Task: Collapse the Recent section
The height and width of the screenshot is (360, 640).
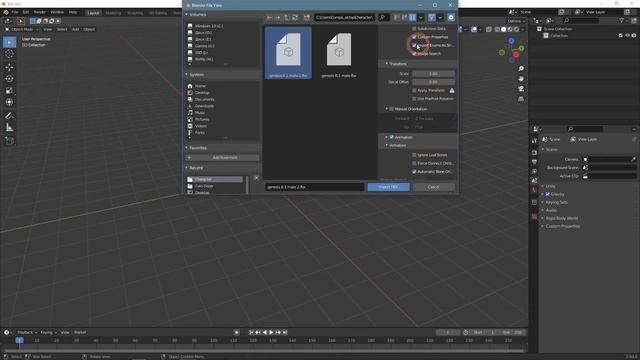Action: 187,168
